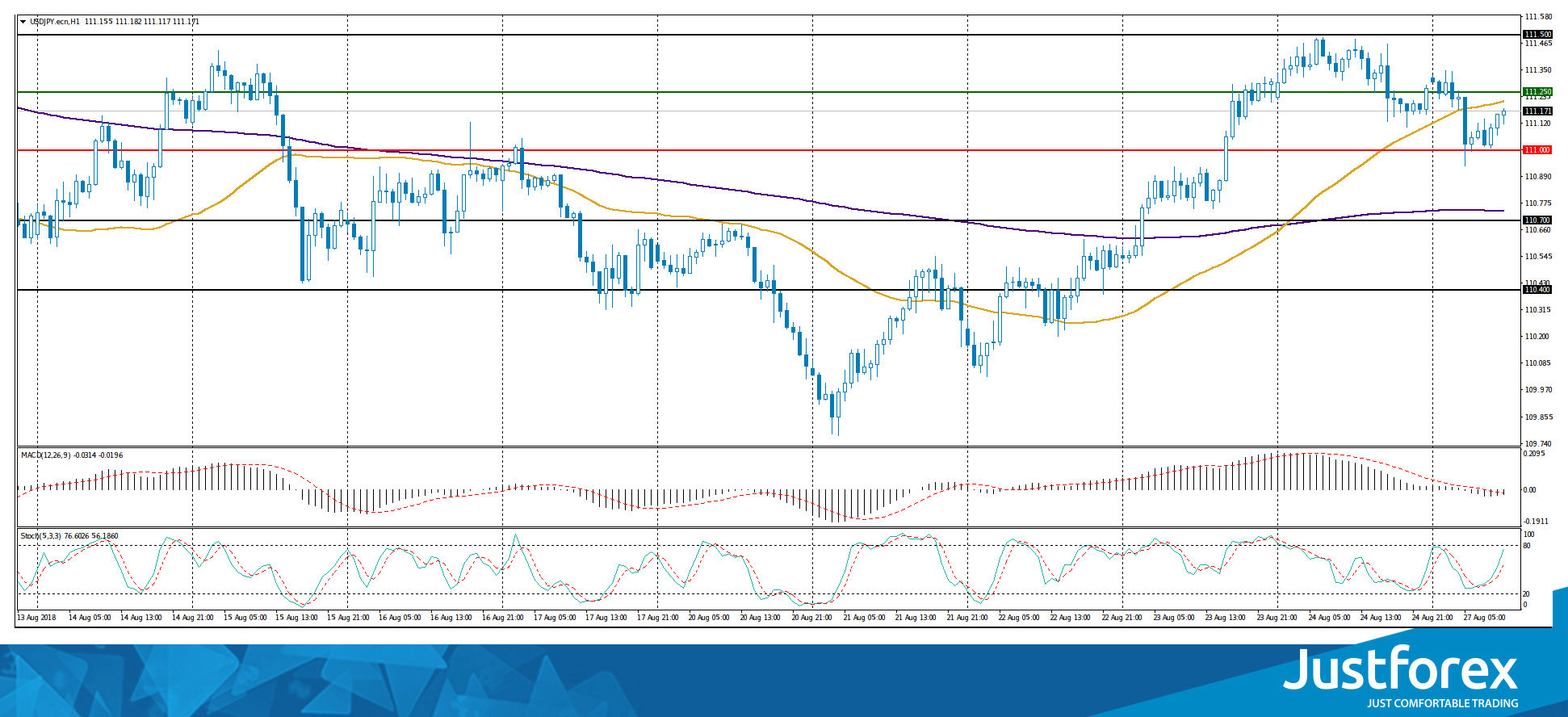Click the 20 Aug 21:00 time axis label
The image size is (1568, 717).
pyautogui.click(x=813, y=618)
